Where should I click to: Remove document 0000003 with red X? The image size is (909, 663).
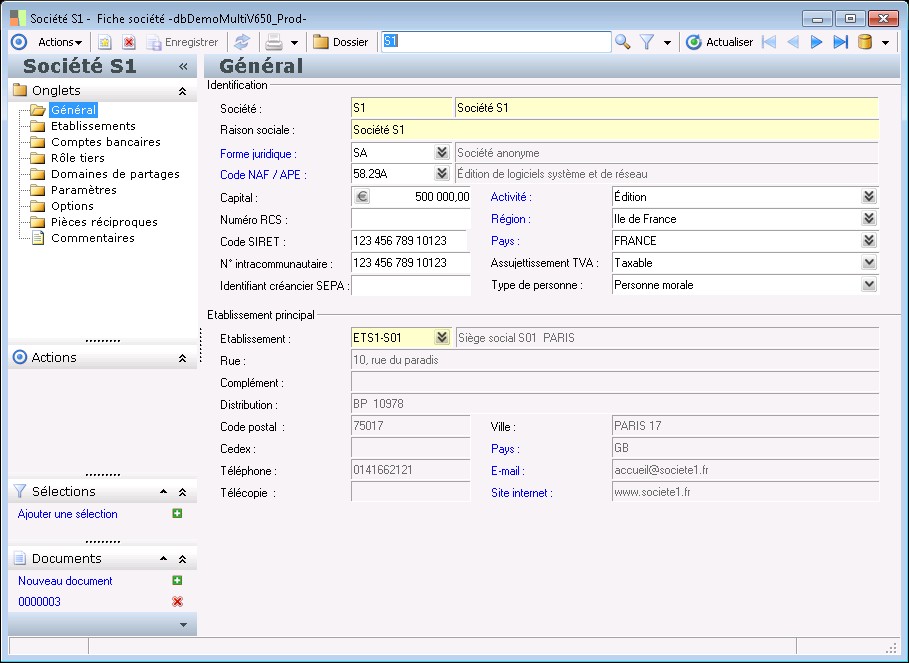point(177,601)
